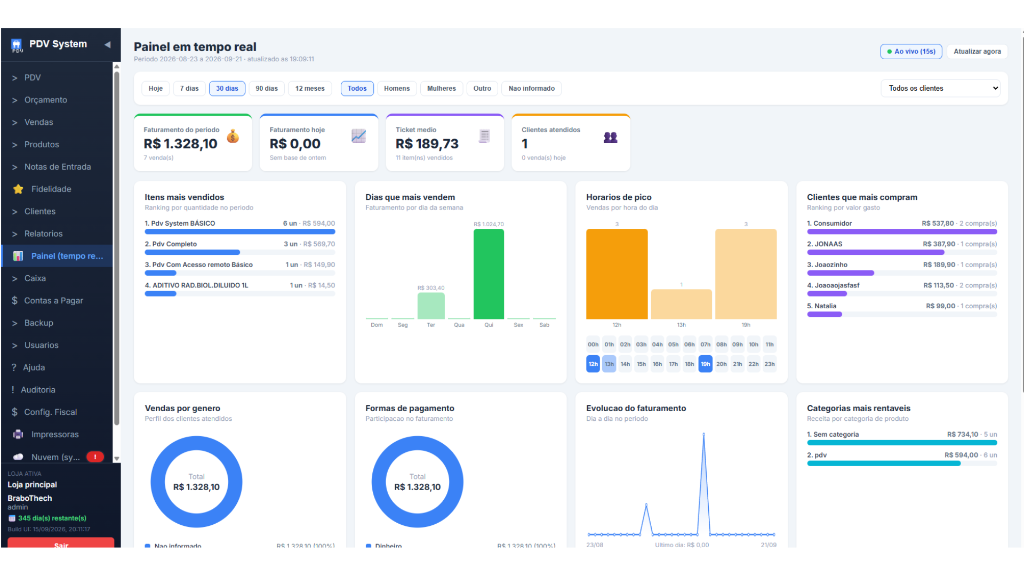Click the Consumidor purple progress bar
This screenshot has height=576, width=1024.
tap(902, 231)
